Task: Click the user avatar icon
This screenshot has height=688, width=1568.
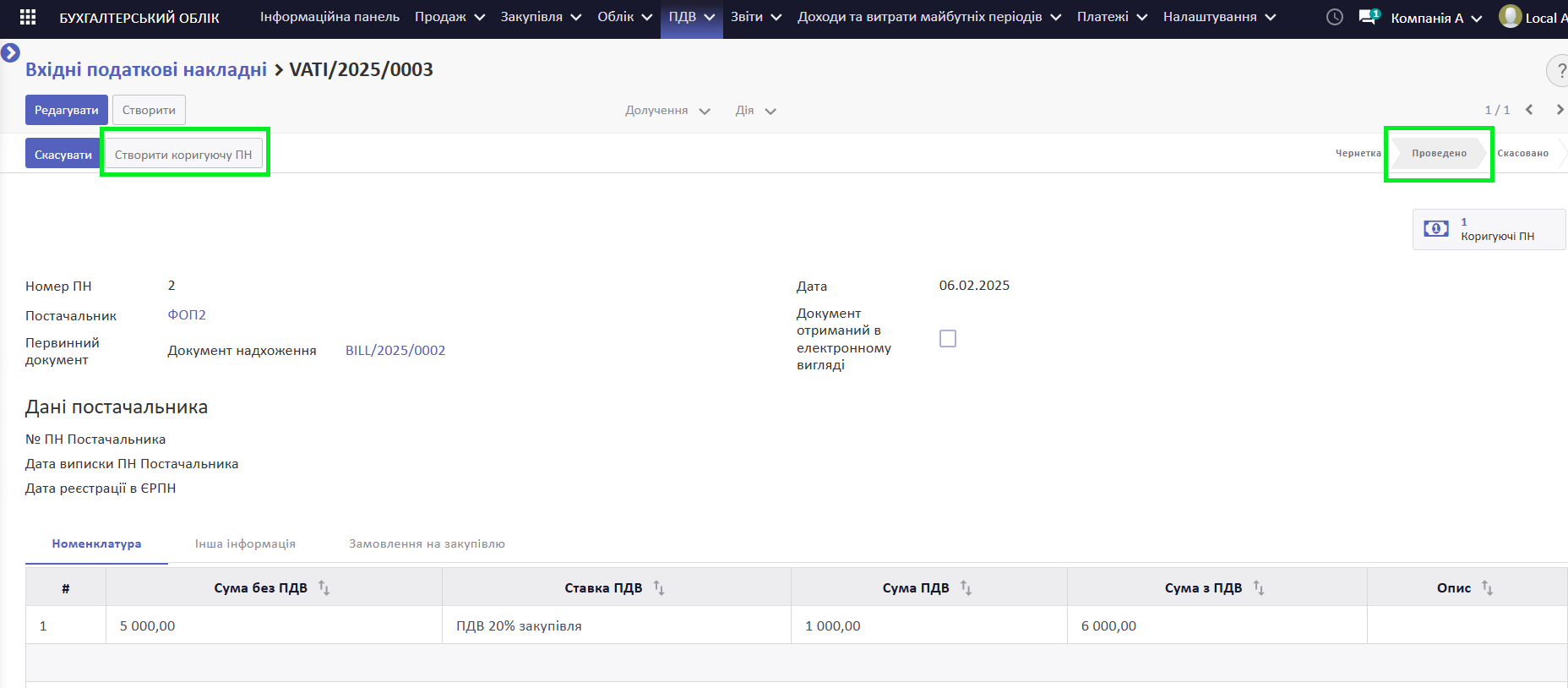Action: (x=1510, y=16)
